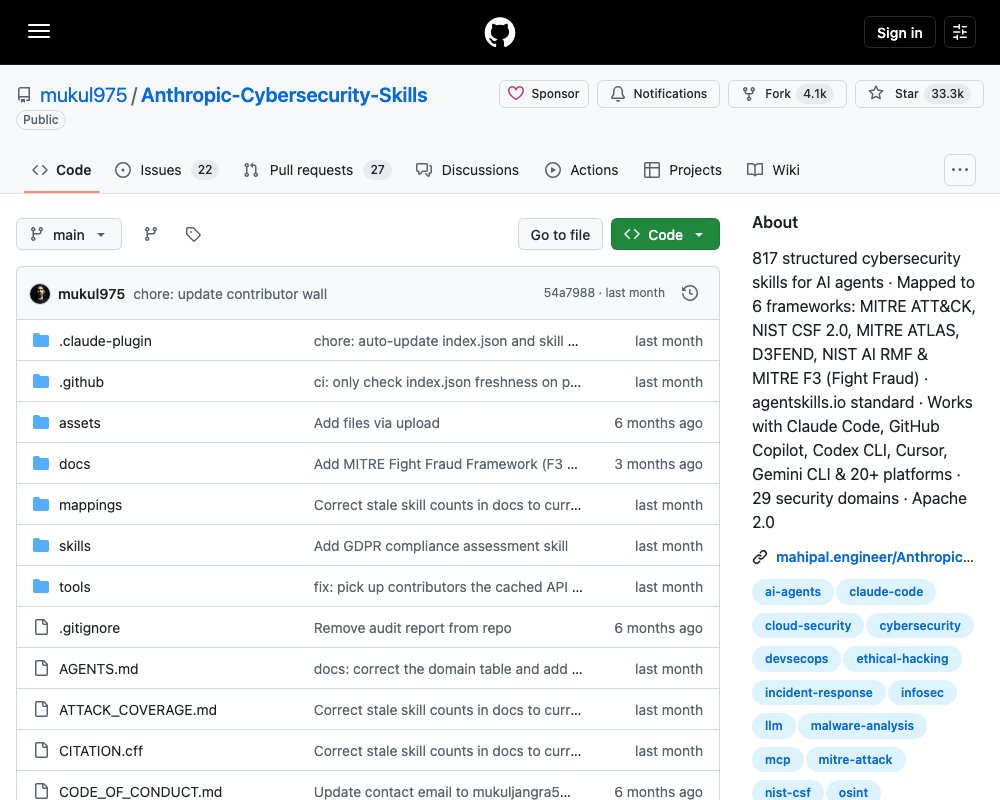Click the AGENTS.md file icon
Screen dimensions: 1000x800
(41, 669)
